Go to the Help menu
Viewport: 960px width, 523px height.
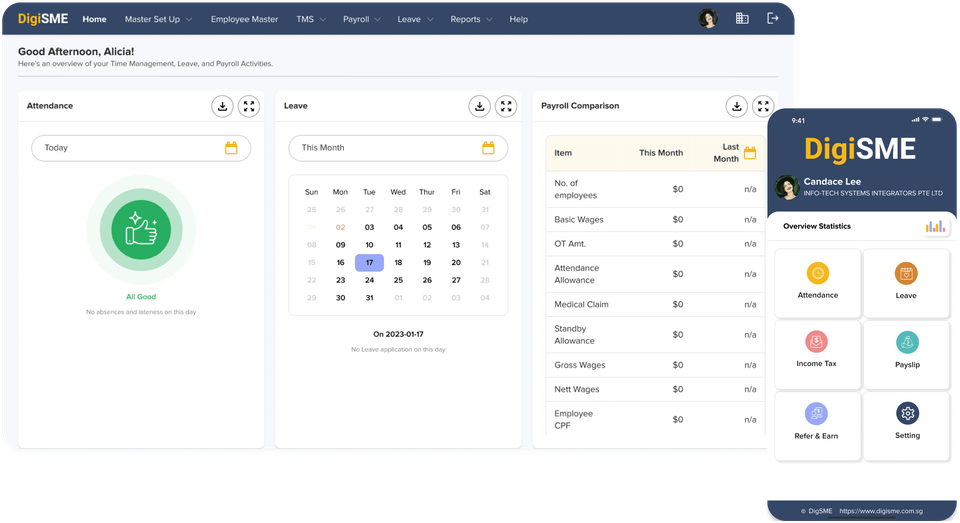click(518, 19)
